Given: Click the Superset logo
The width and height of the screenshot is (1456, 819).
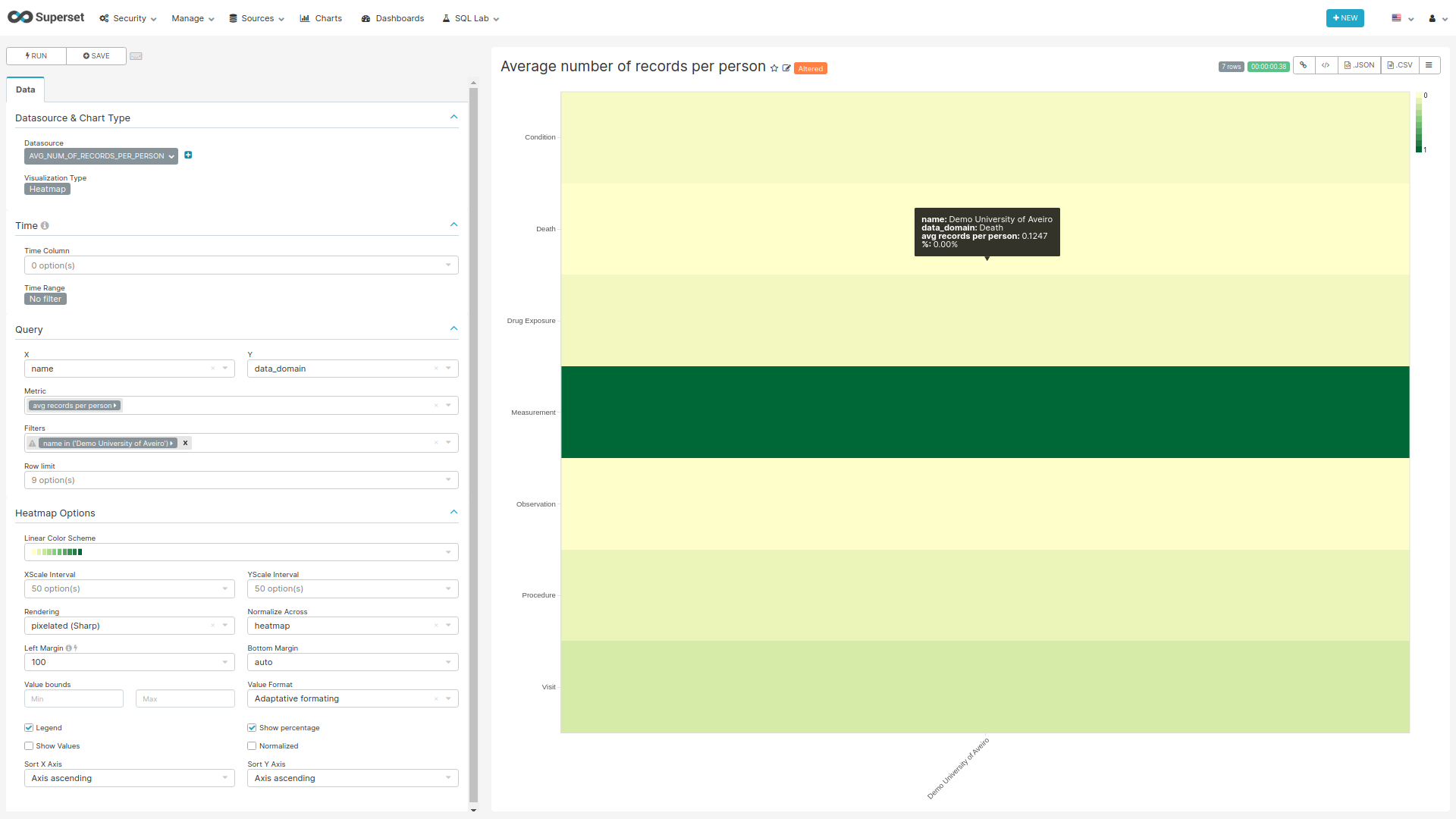Looking at the screenshot, I should coord(45,17).
